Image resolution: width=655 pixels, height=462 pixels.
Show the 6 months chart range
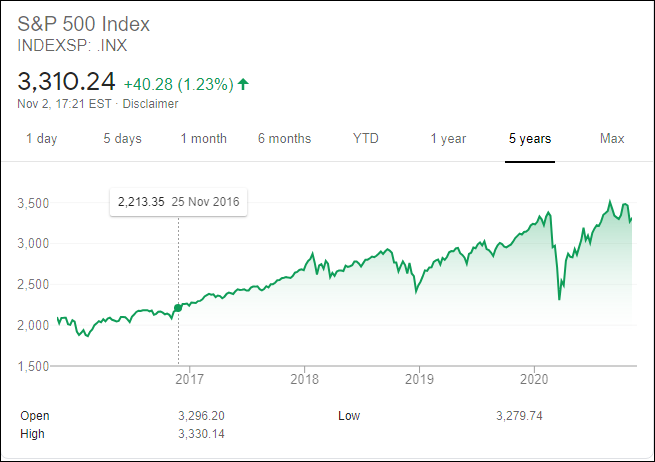(284, 139)
